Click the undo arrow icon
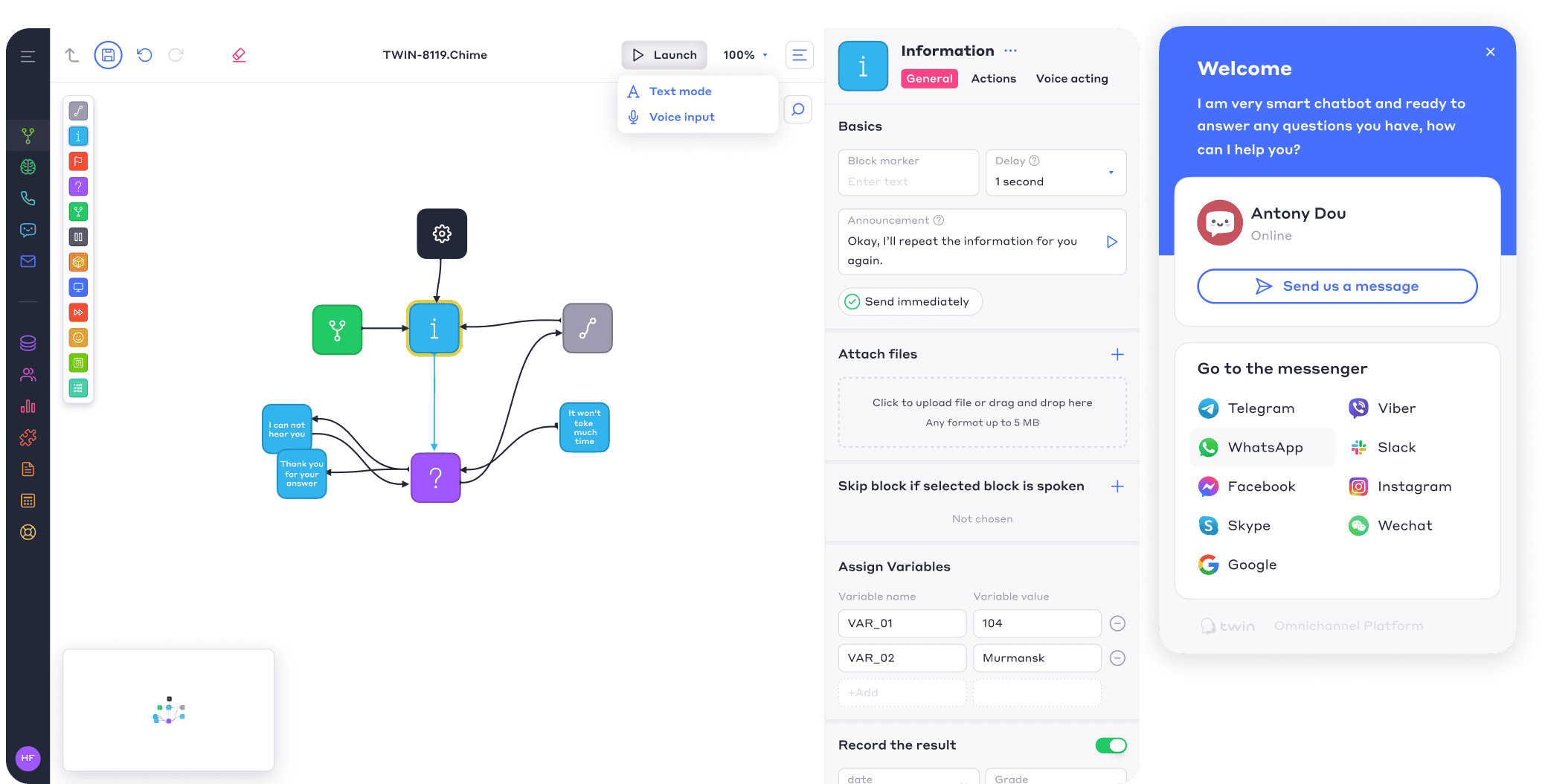Viewport: 1545px width, 784px height. tap(144, 55)
